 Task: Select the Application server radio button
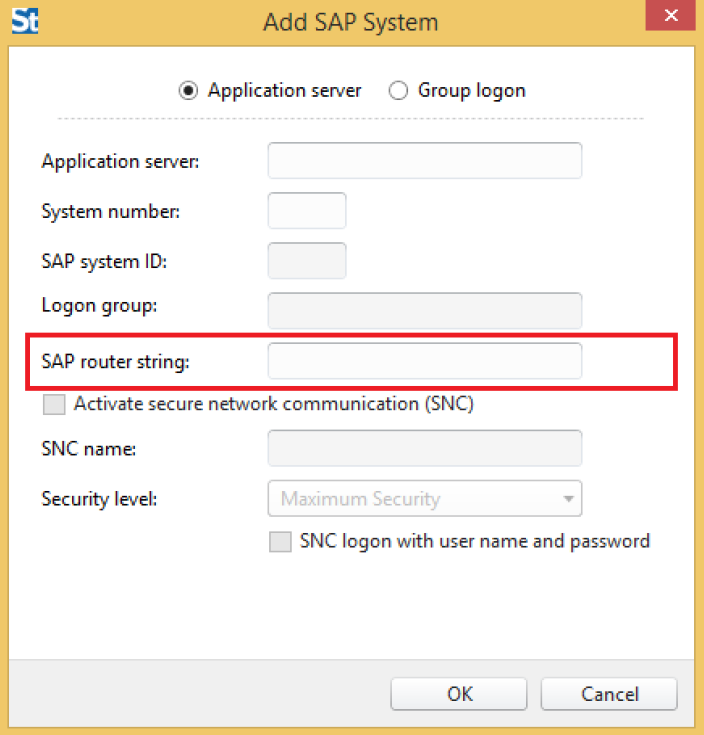pos(188,90)
